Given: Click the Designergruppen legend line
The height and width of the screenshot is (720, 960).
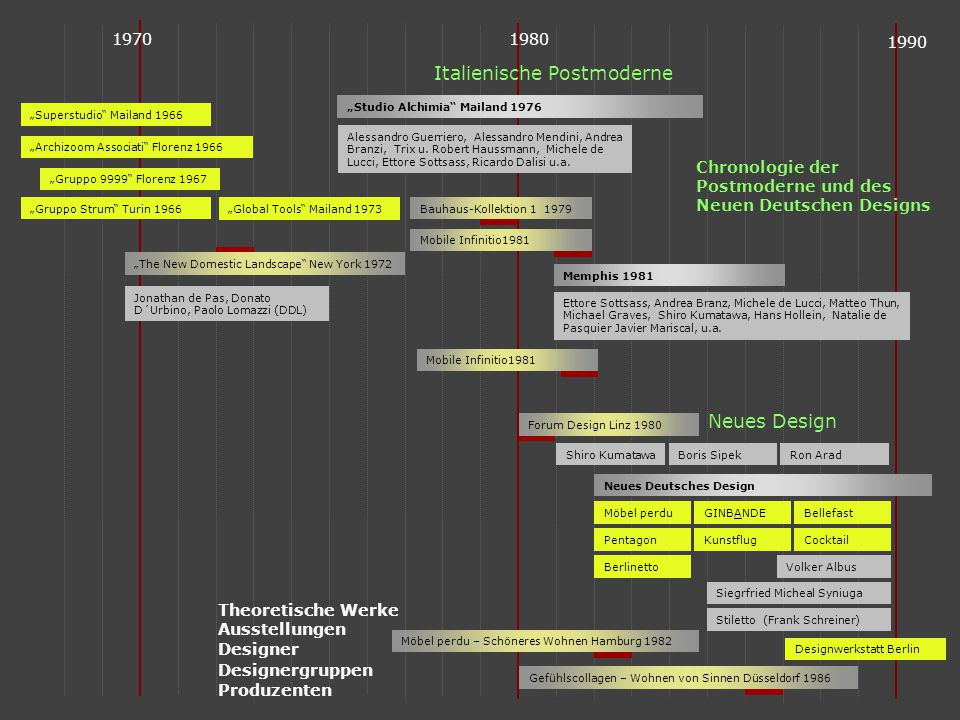Looking at the screenshot, I should [x=295, y=670].
